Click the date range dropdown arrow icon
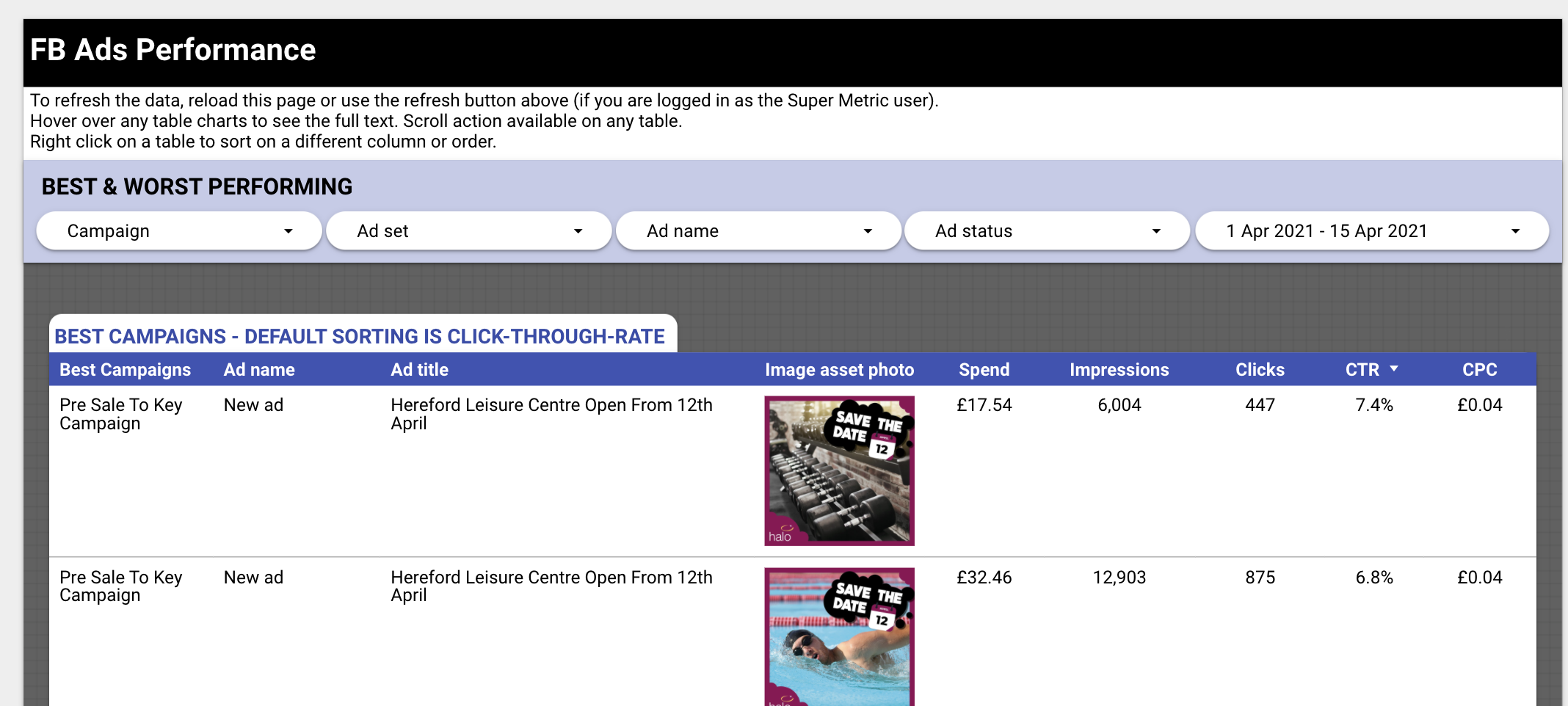 coord(1517,230)
